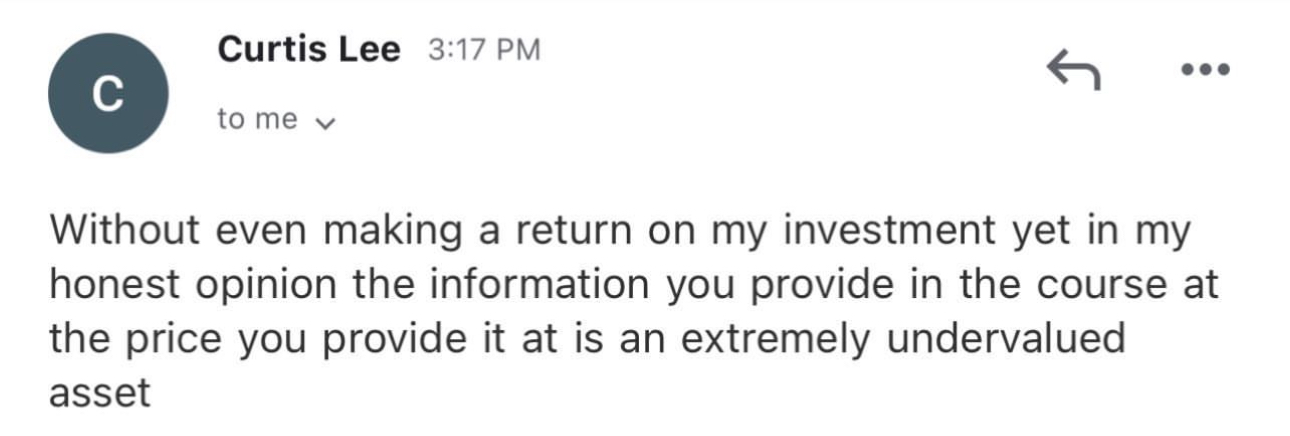Click the reply arrow icon

1074,71
